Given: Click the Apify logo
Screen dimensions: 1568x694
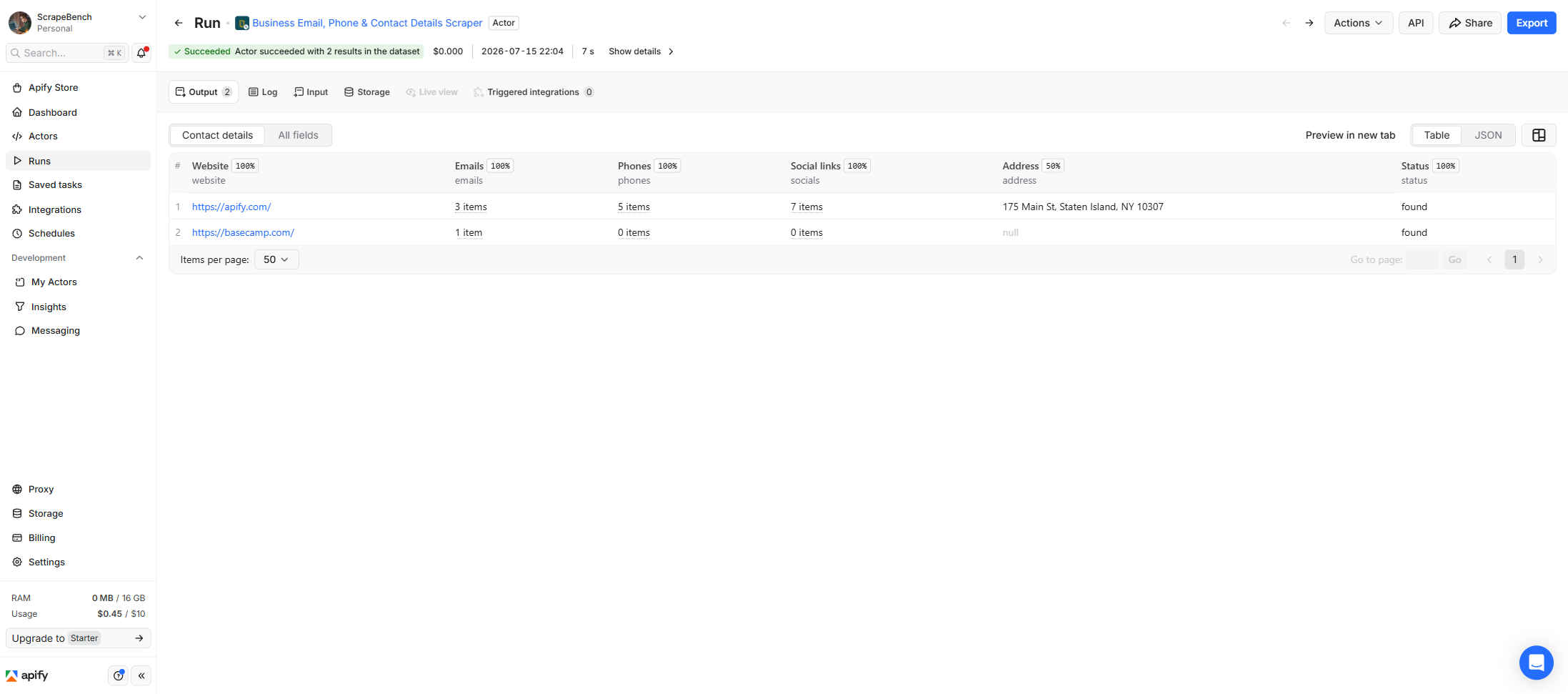Looking at the screenshot, I should pyautogui.click(x=27, y=675).
